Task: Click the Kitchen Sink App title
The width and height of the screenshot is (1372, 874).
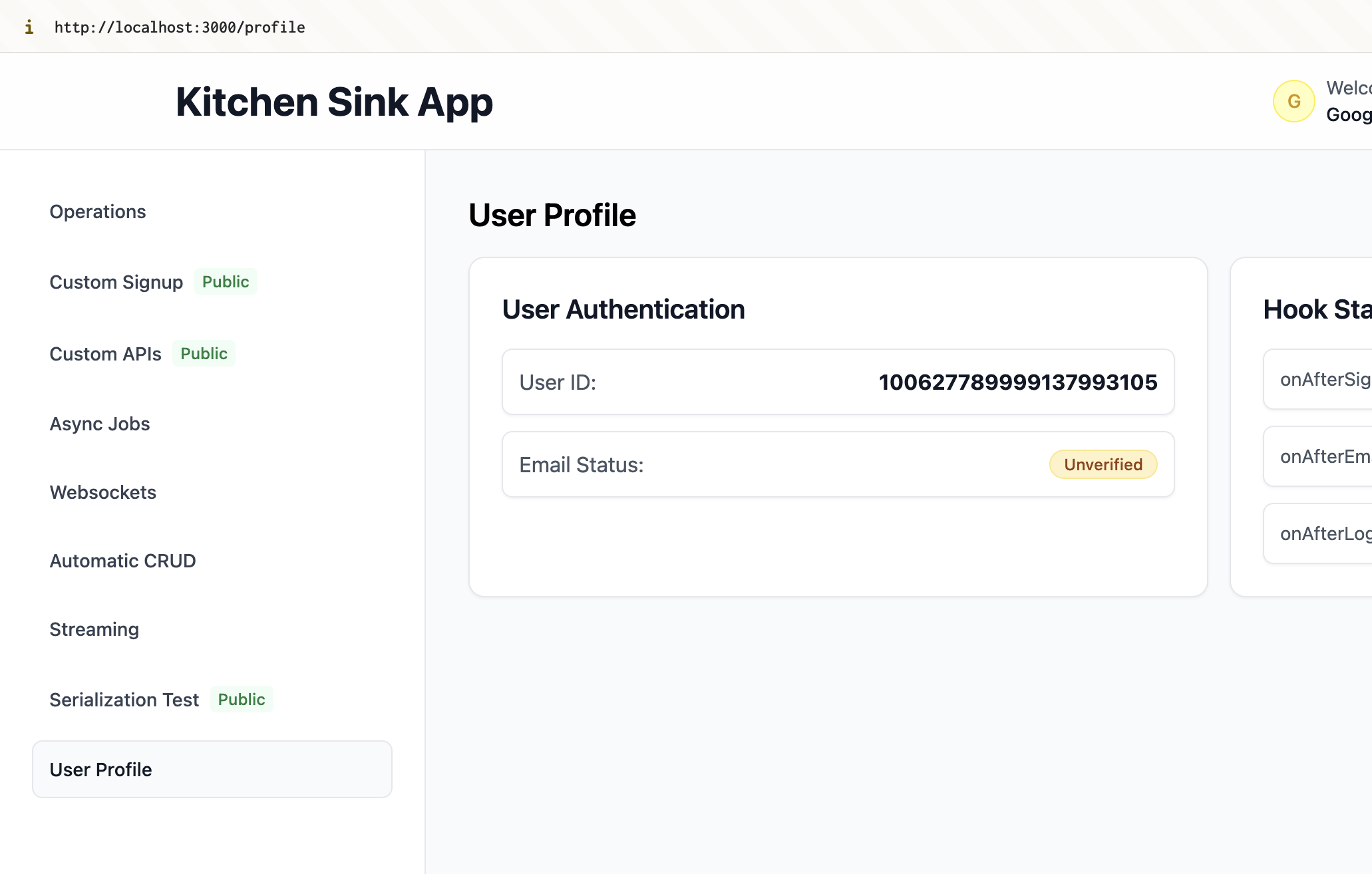Action: (334, 101)
